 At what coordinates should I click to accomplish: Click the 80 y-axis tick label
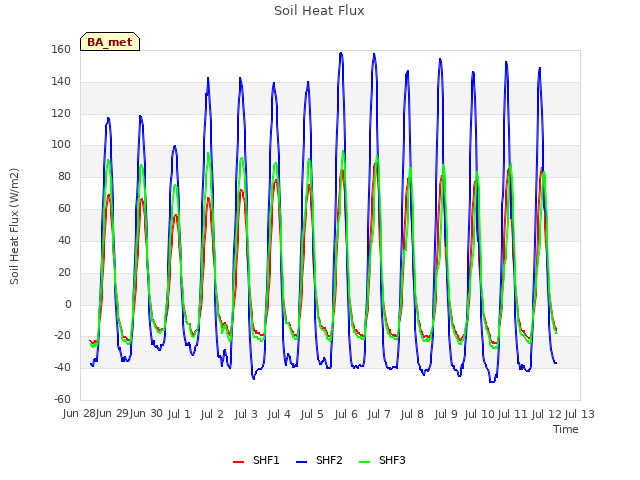point(64,176)
